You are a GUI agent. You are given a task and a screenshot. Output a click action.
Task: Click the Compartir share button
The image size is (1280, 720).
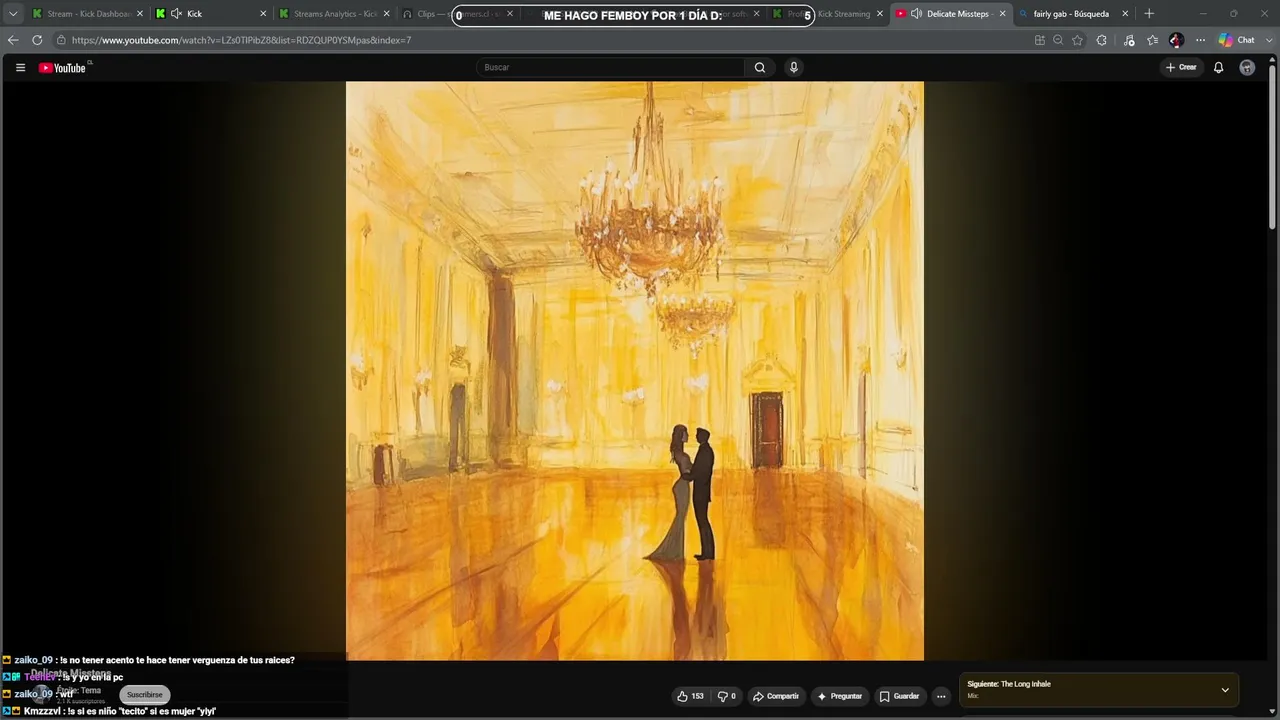click(x=776, y=696)
